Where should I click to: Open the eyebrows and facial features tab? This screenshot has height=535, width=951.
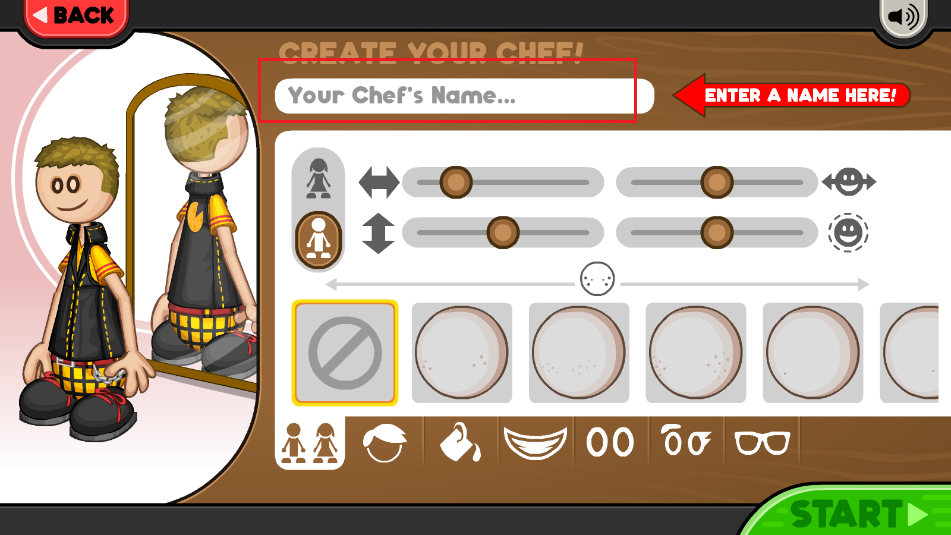[686, 442]
